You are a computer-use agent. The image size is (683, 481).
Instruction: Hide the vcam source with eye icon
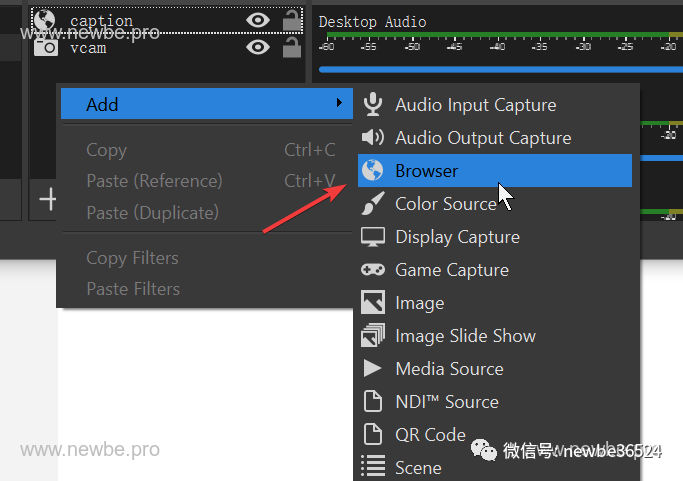point(258,47)
